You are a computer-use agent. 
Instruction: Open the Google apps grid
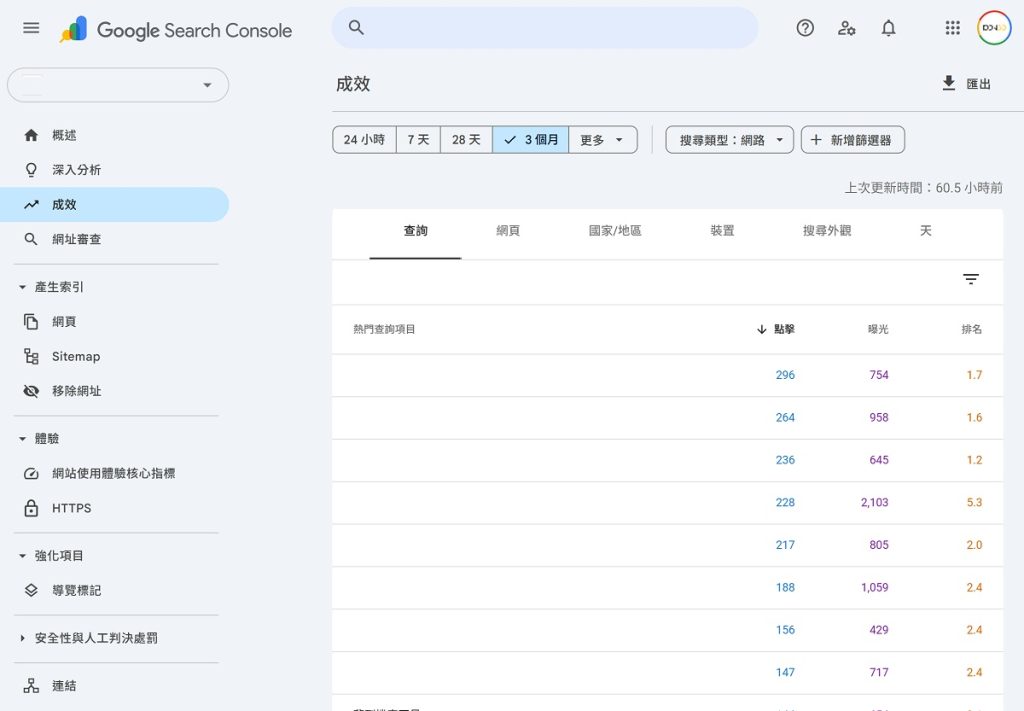click(952, 28)
